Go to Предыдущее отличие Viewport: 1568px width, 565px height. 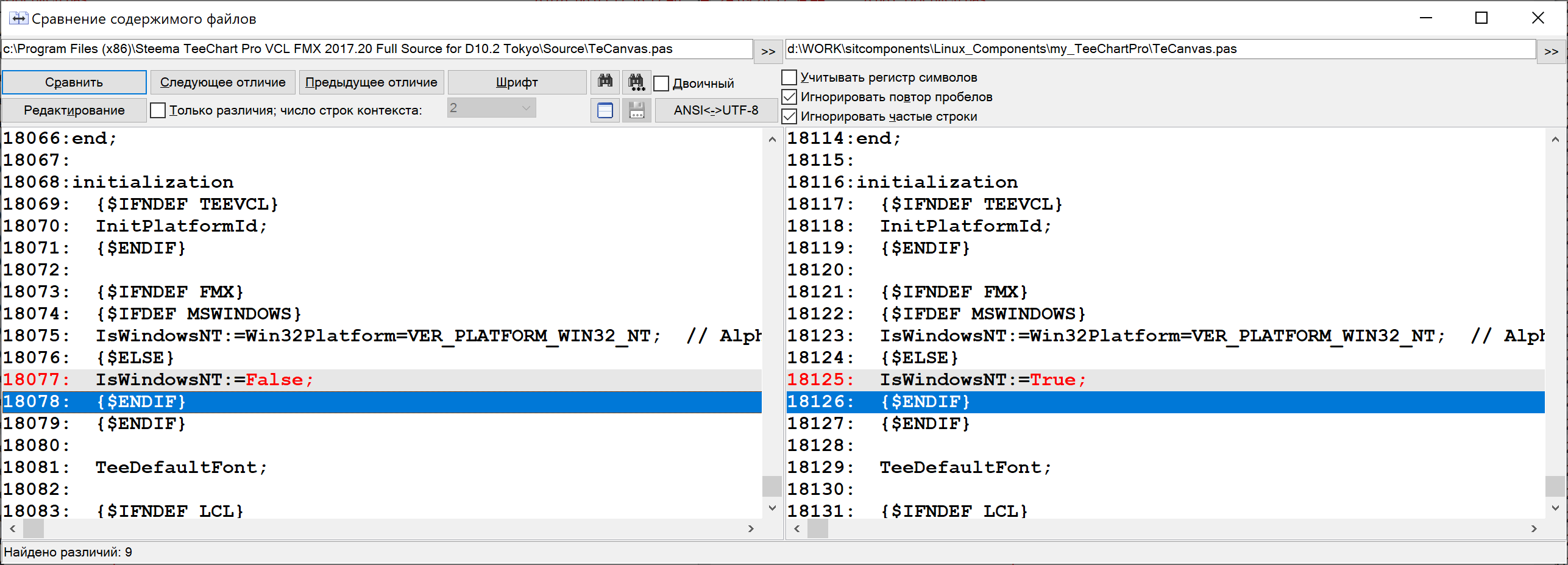pyautogui.click(x=371, y=82)
